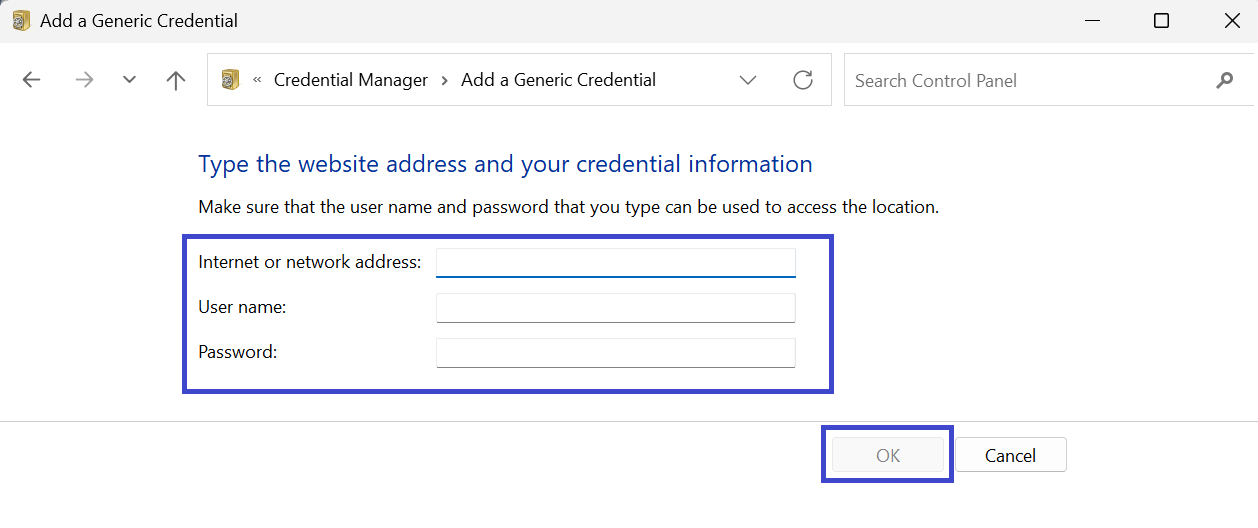Viewport: 1258px width, 528px height.
Task: Click the vault icon in the address bar
Action: click(x=231, y=80)
